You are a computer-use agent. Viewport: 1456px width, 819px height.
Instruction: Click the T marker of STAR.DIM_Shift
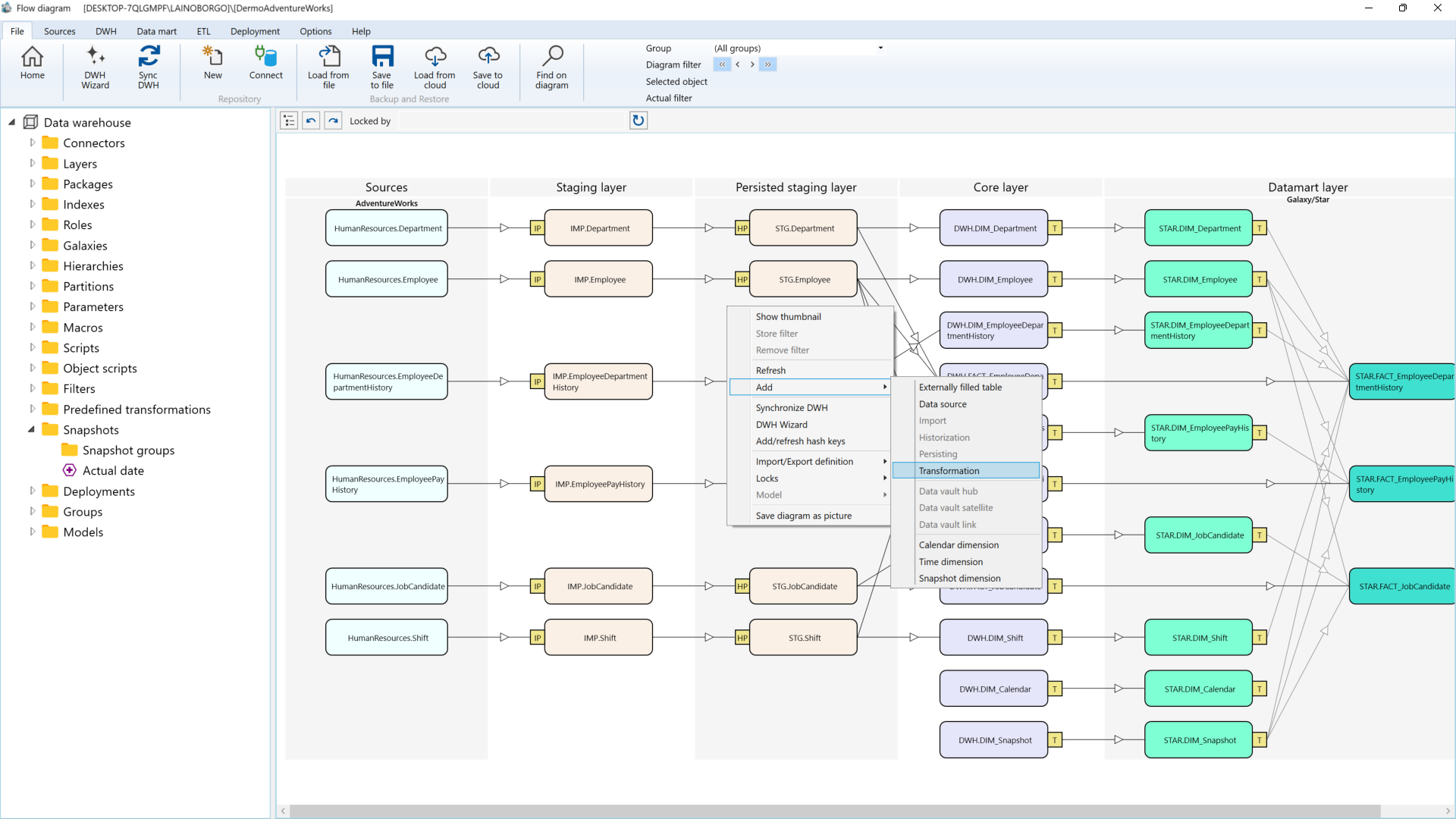click(x=1260, y=638)
